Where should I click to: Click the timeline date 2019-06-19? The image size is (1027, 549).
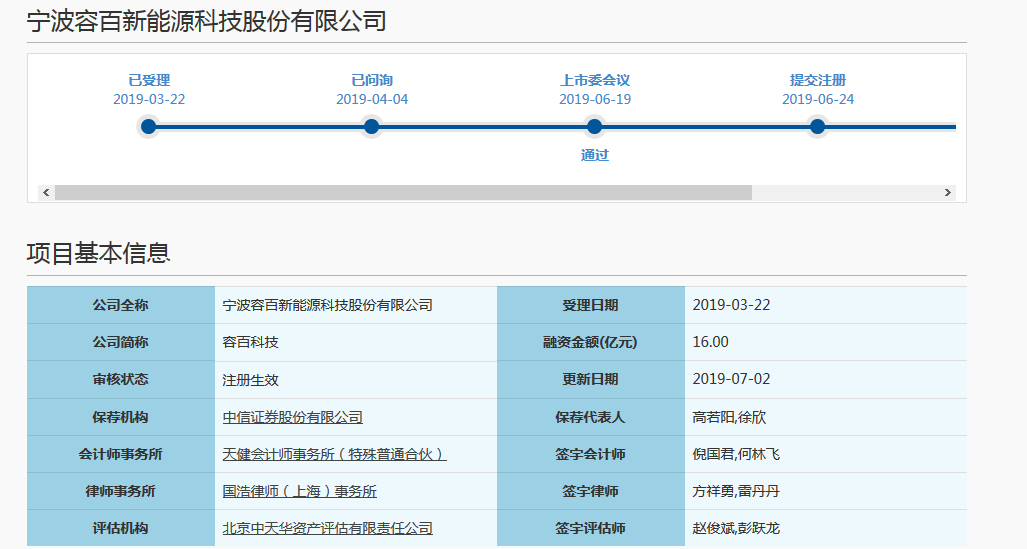595,99
